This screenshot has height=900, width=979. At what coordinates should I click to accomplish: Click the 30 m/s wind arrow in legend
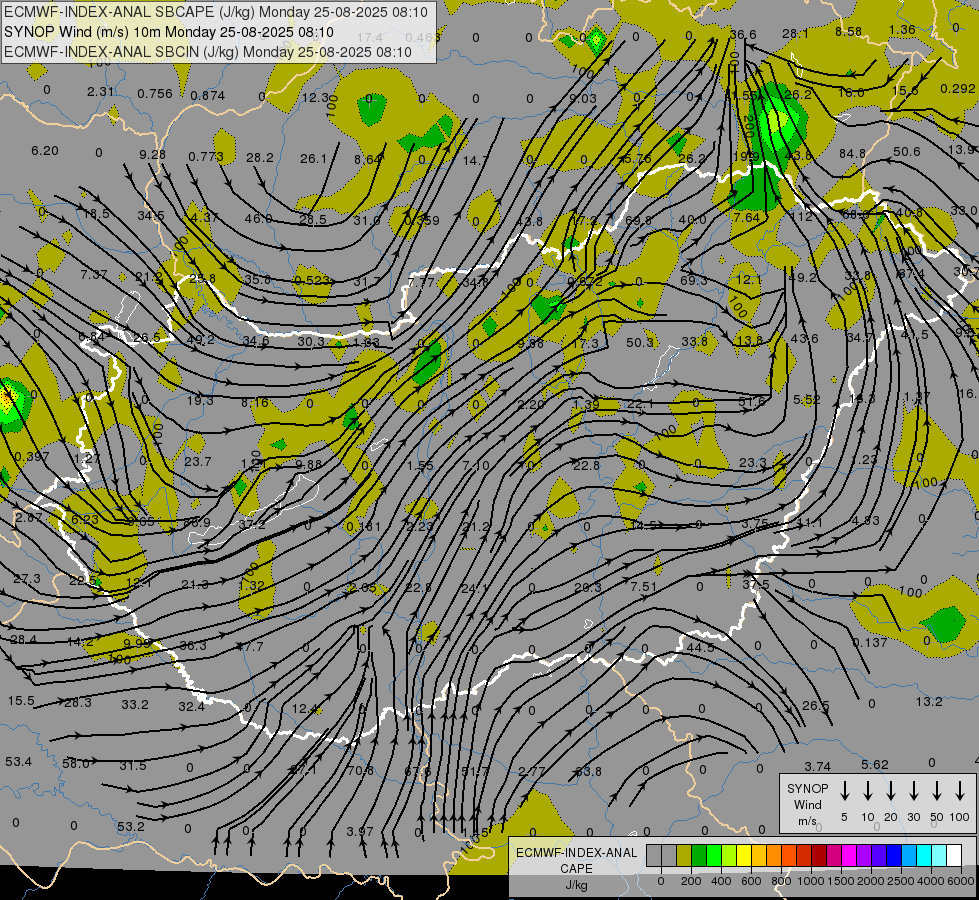pyautogui.click(x=913, y=790)
